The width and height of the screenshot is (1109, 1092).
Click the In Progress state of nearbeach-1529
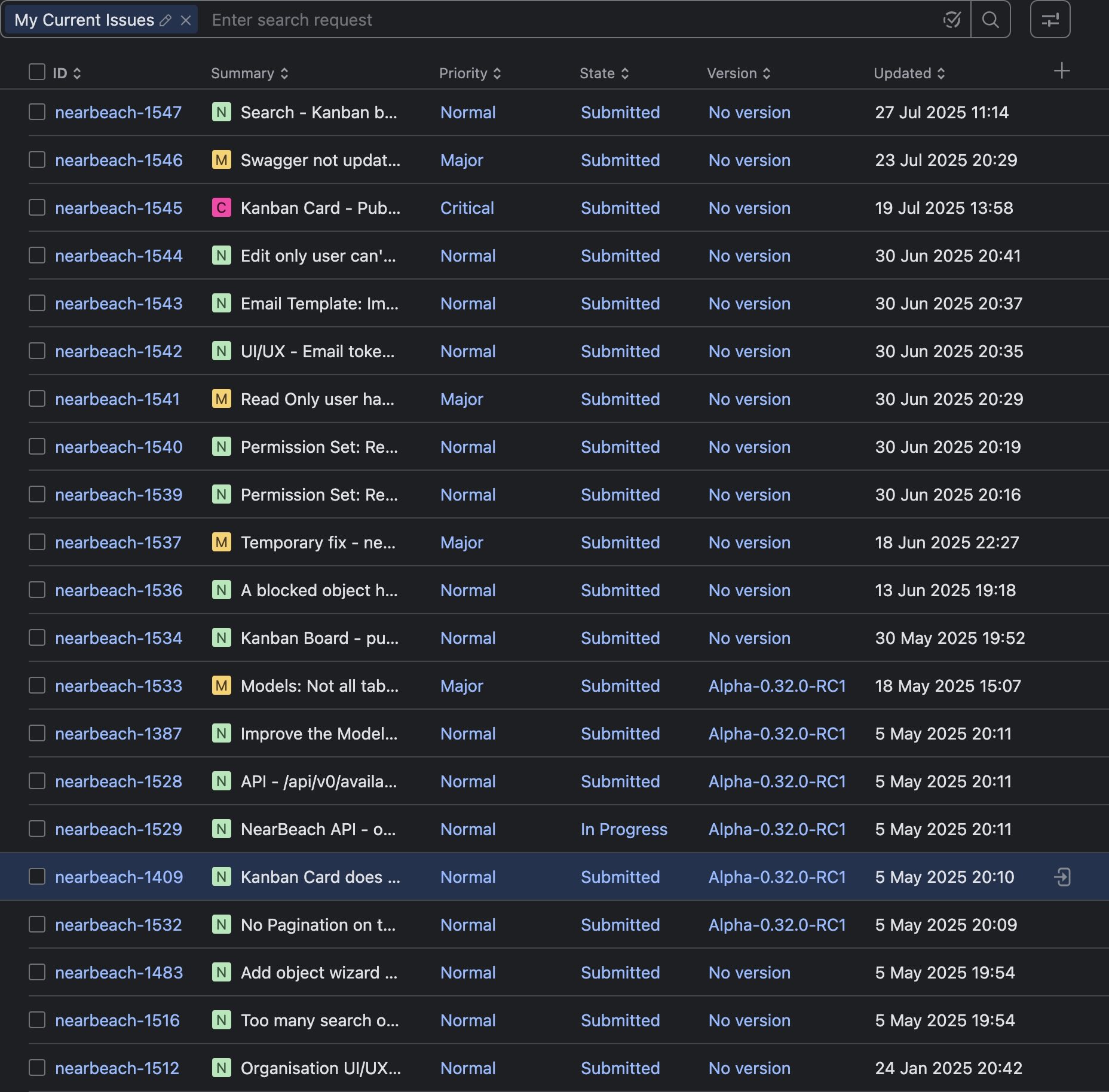[x=624, y=829]
